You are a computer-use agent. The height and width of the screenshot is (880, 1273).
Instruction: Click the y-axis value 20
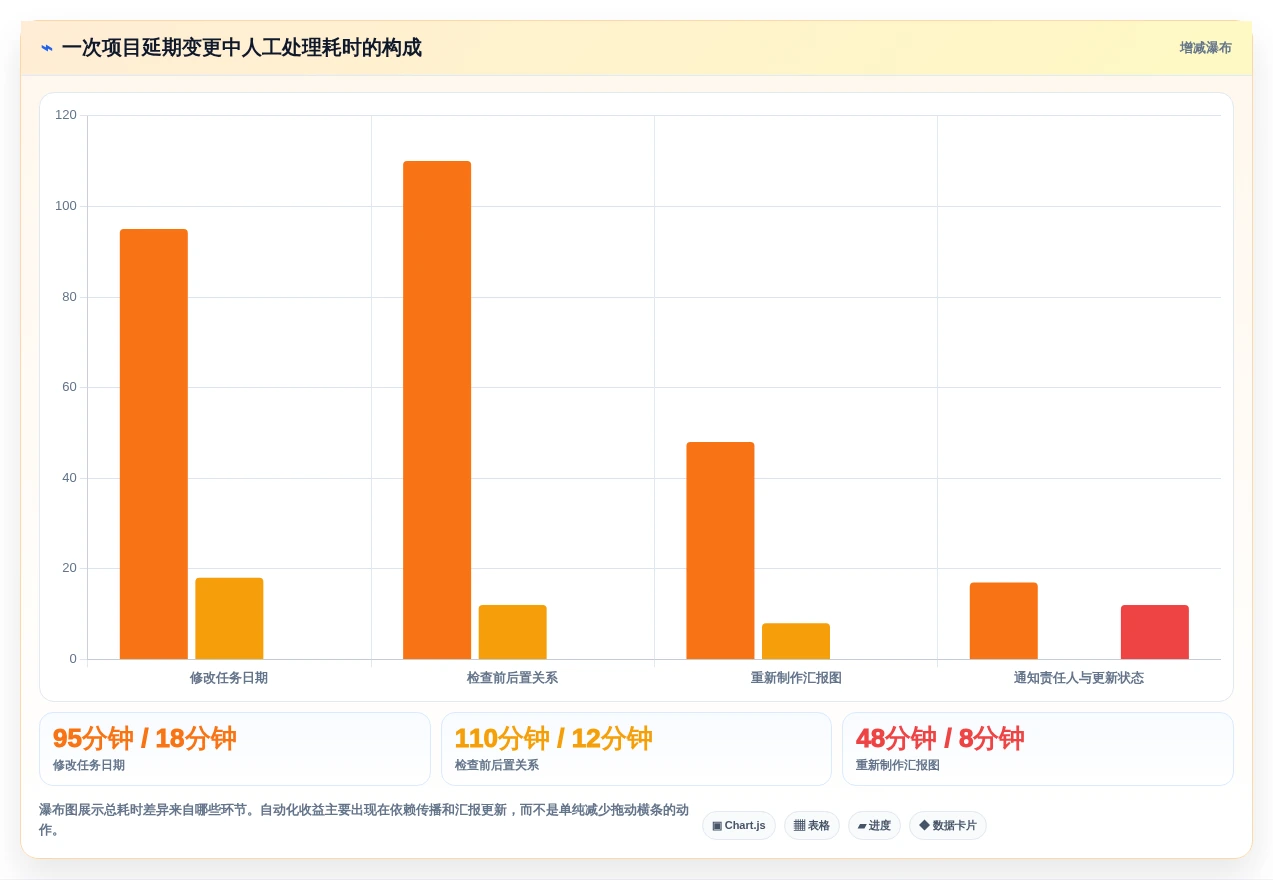coord(69,568)
